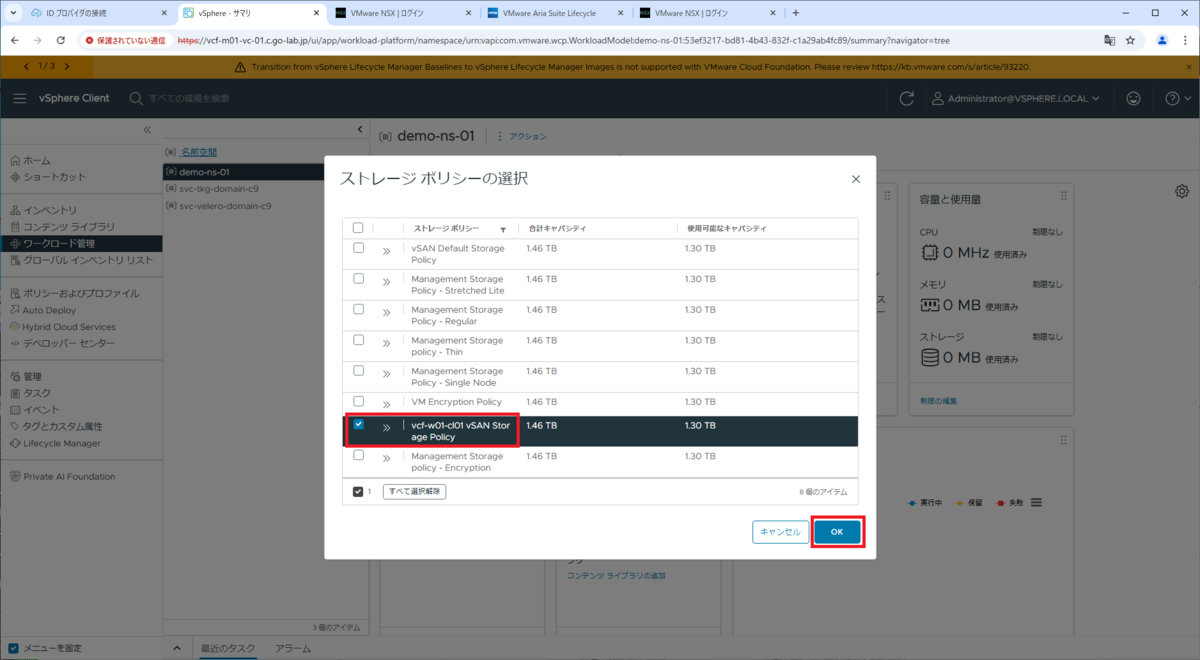Open タスク in the left navigation

pos(37,393)
